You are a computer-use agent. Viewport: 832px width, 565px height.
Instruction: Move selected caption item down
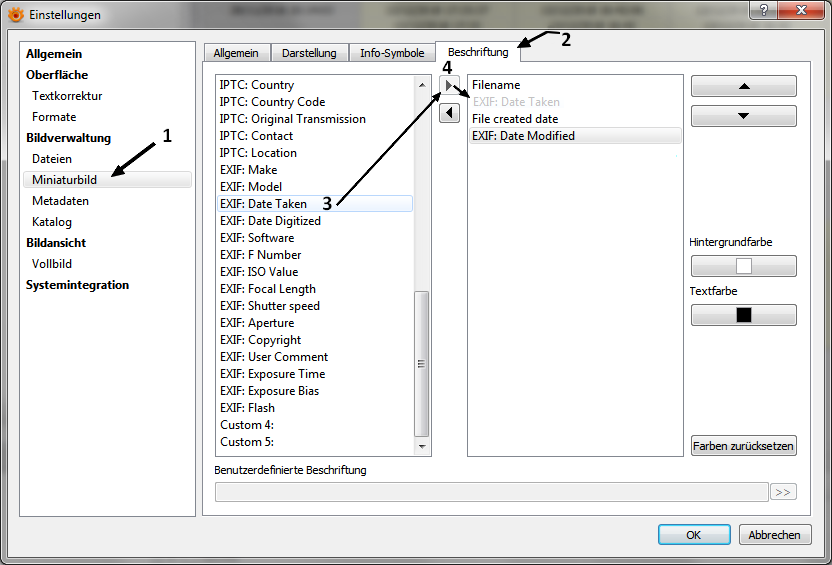click(743, 116)
